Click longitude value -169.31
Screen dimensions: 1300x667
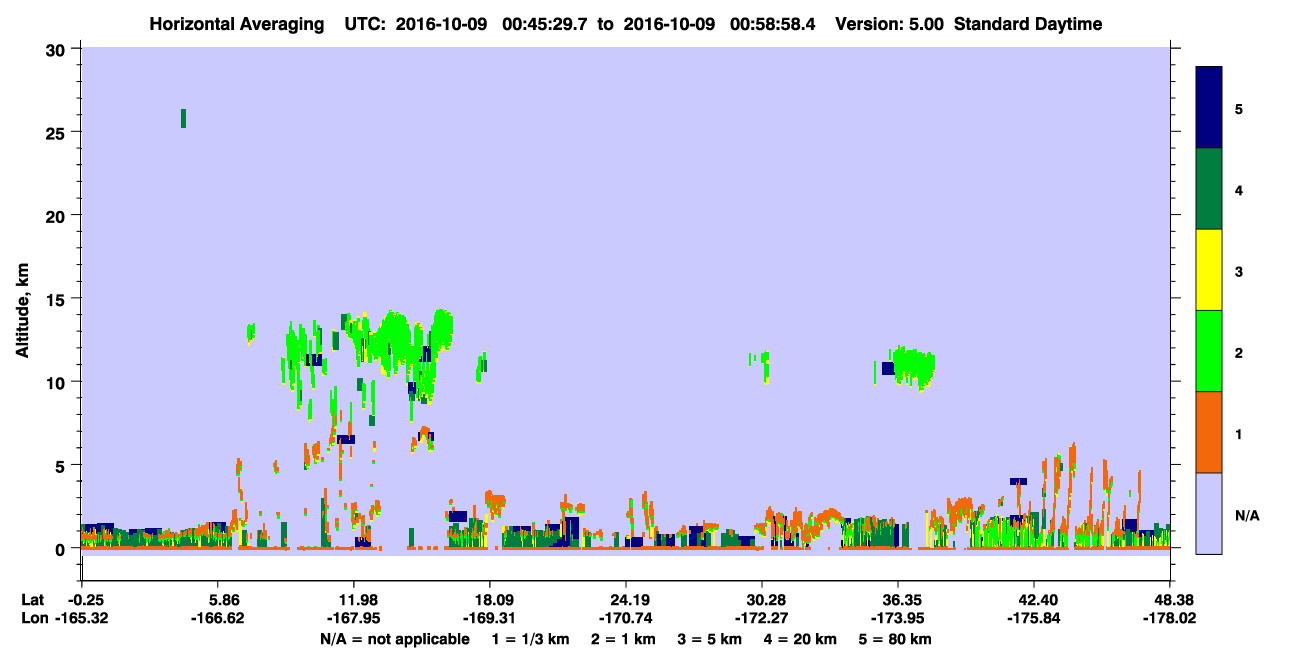[x=489, y=618]
